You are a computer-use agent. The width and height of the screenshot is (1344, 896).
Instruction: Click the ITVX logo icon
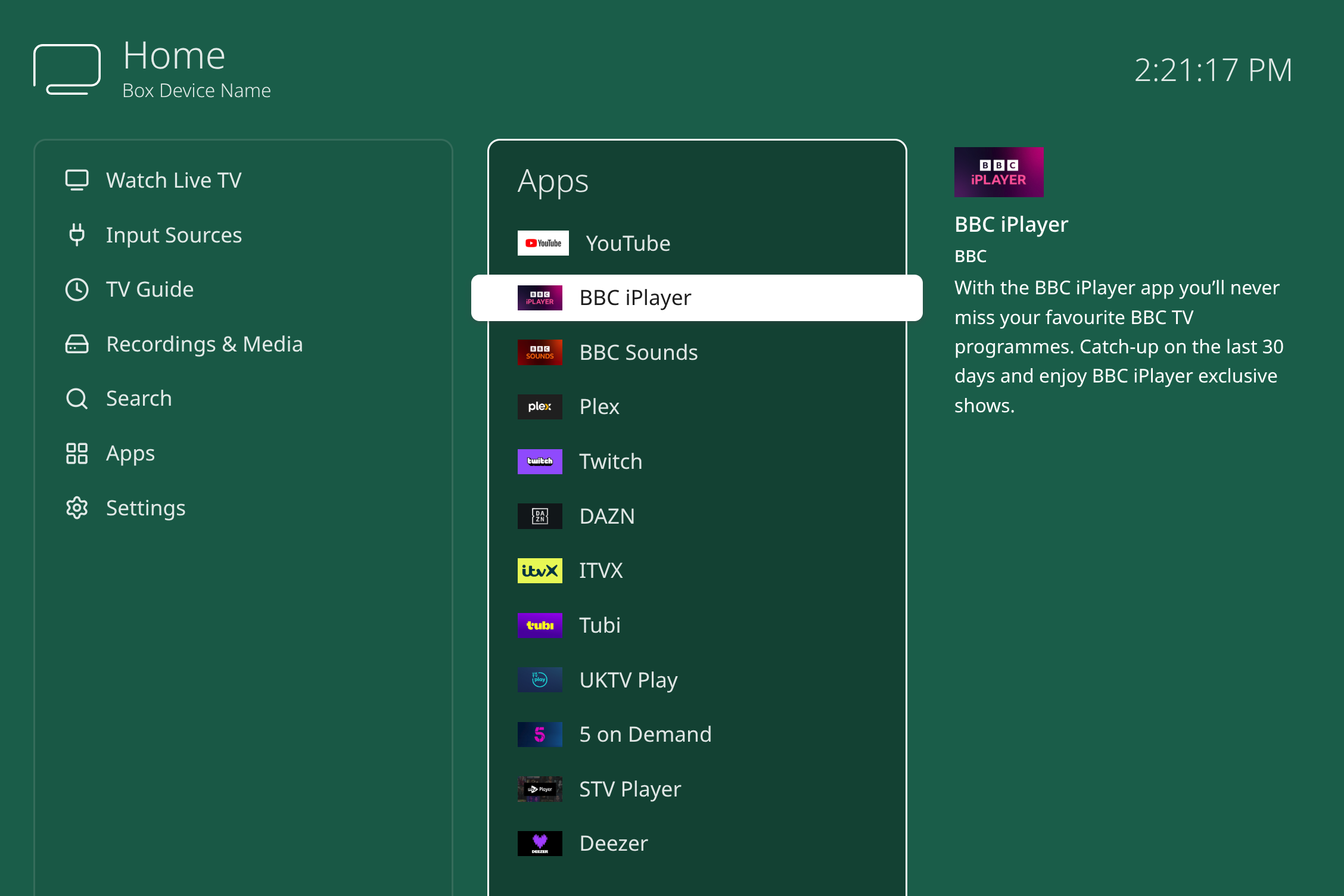tap(540, 571)
